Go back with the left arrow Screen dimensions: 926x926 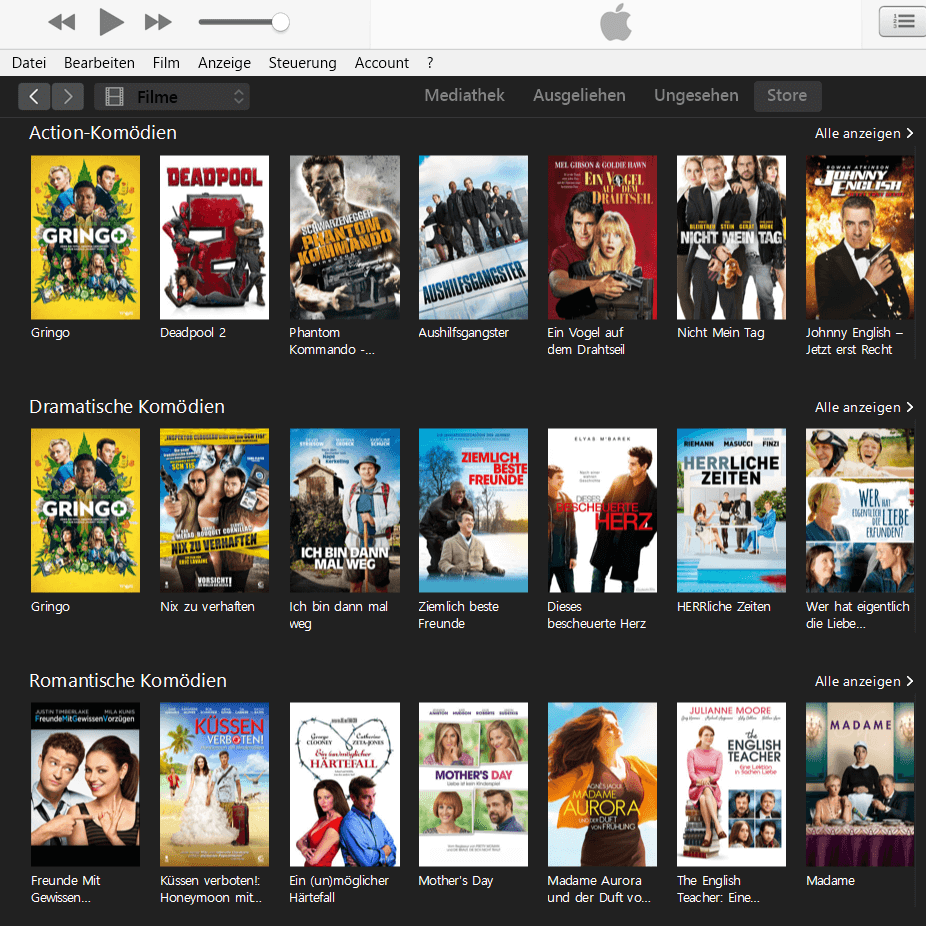click(x=34, y=96)
